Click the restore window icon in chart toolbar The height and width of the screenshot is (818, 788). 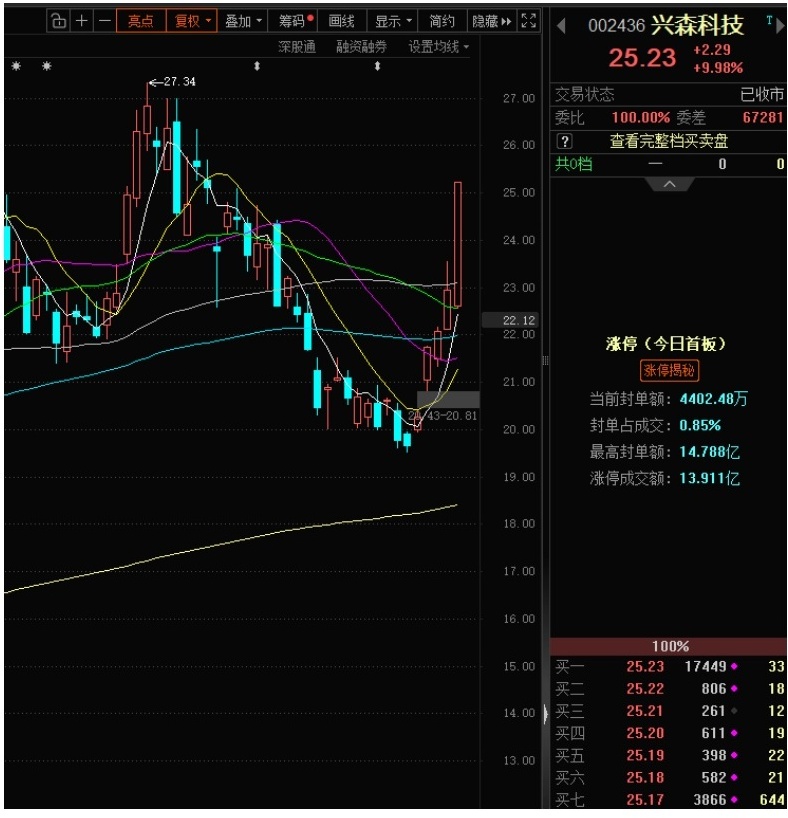[x=59, y=21]
